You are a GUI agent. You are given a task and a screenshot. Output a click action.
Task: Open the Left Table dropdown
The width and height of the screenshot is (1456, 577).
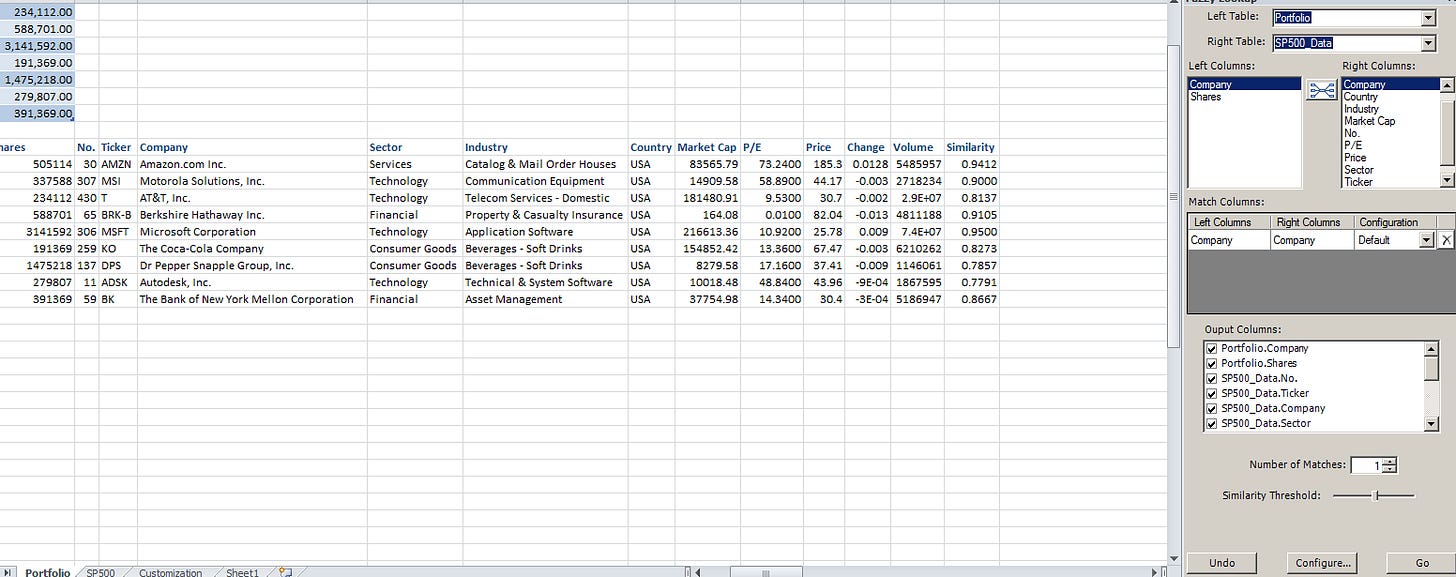(x=1428, y=18)
